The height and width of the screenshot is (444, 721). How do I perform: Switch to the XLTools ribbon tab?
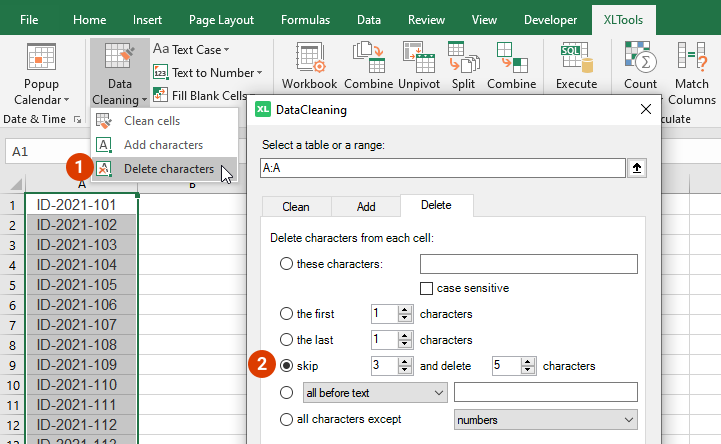pyautogui.click(x=624, y=20)
